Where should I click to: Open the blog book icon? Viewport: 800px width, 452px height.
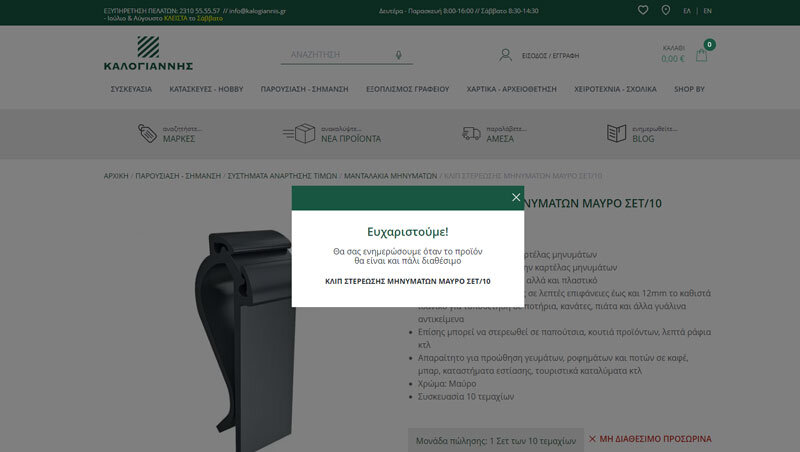[616, 133]
